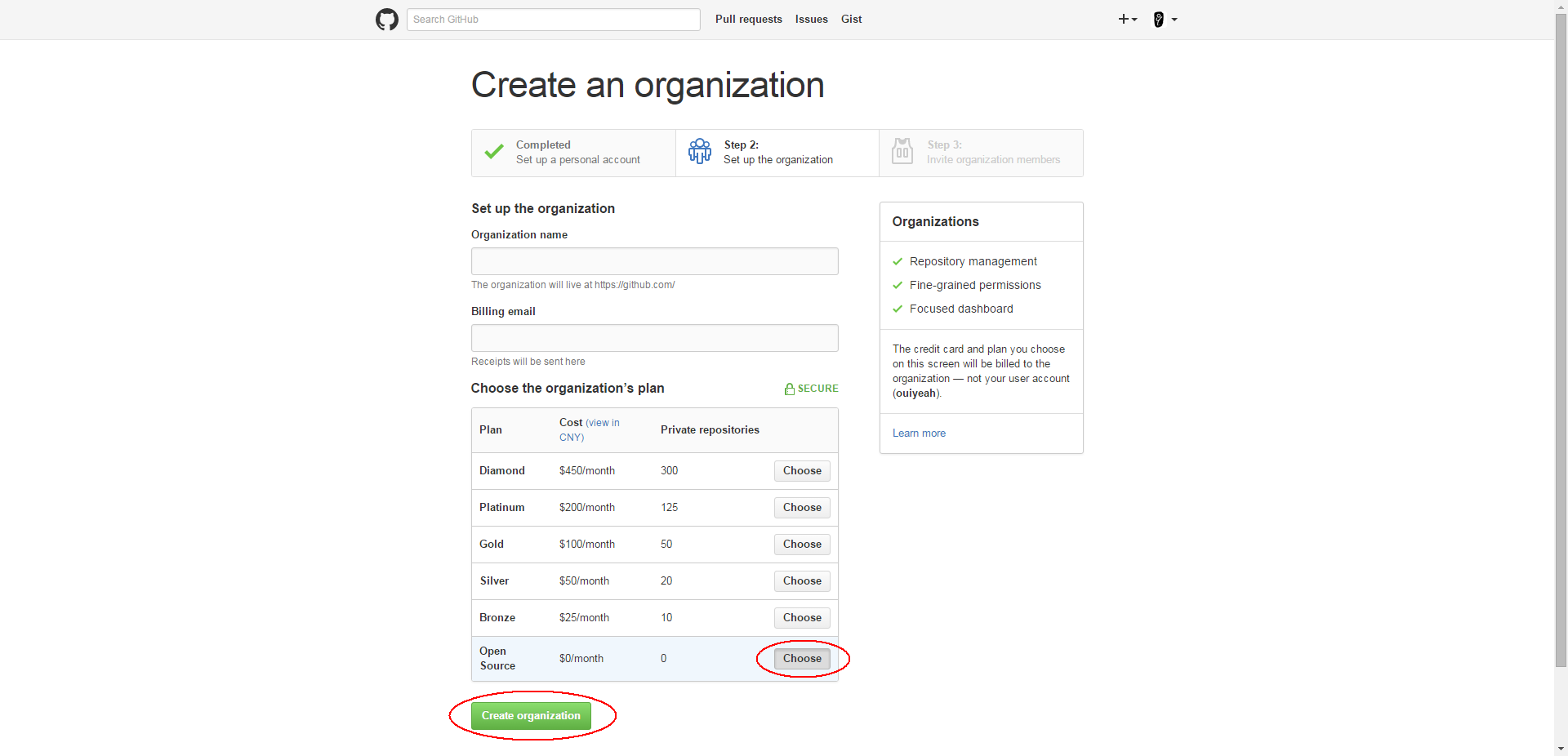Click the $0/month cost cell
The image size is (1568, 756).
tap(581, 659)
